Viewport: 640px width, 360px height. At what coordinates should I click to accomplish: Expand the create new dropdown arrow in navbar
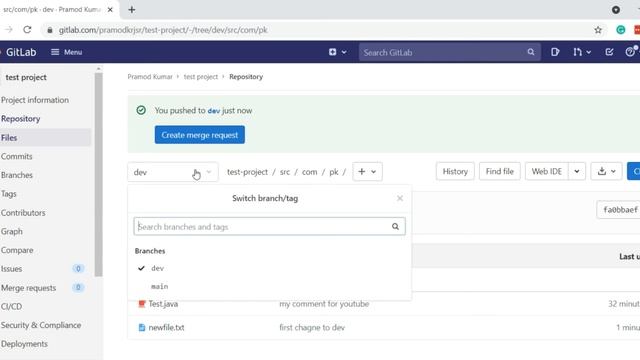(x=344, y=52)
